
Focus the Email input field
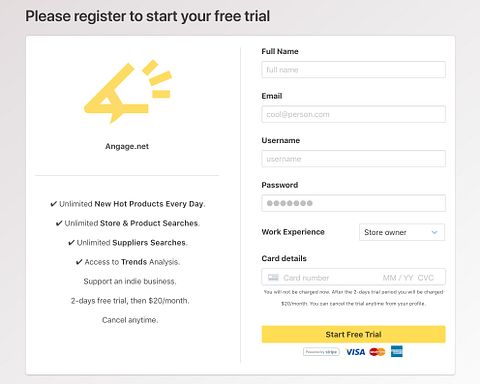pos(353,114)
